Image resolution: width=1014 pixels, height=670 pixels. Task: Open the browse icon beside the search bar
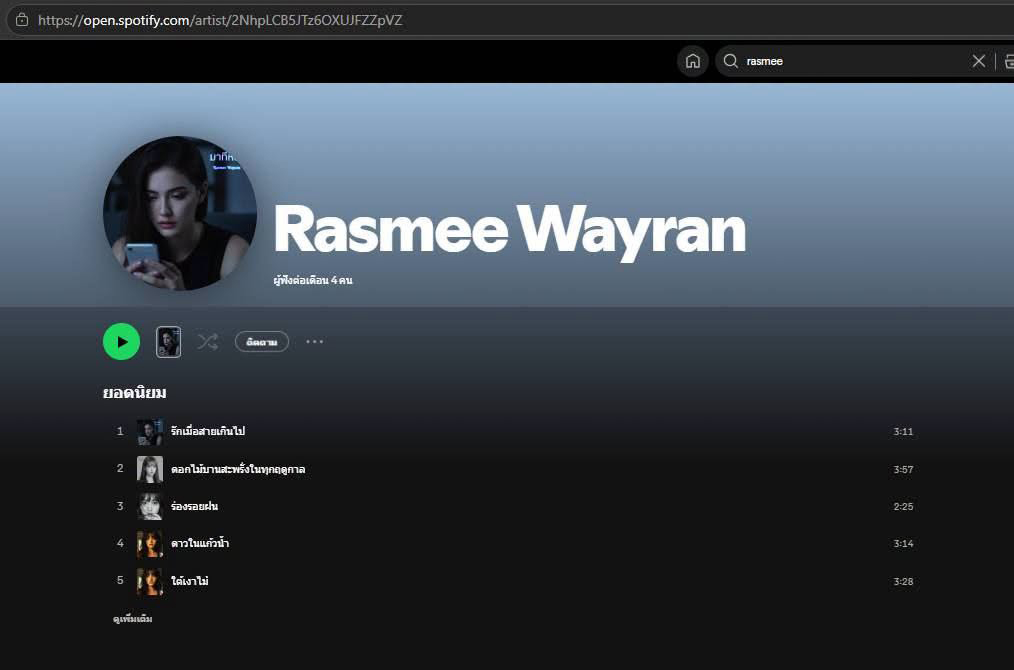[x=1009, y=61]
